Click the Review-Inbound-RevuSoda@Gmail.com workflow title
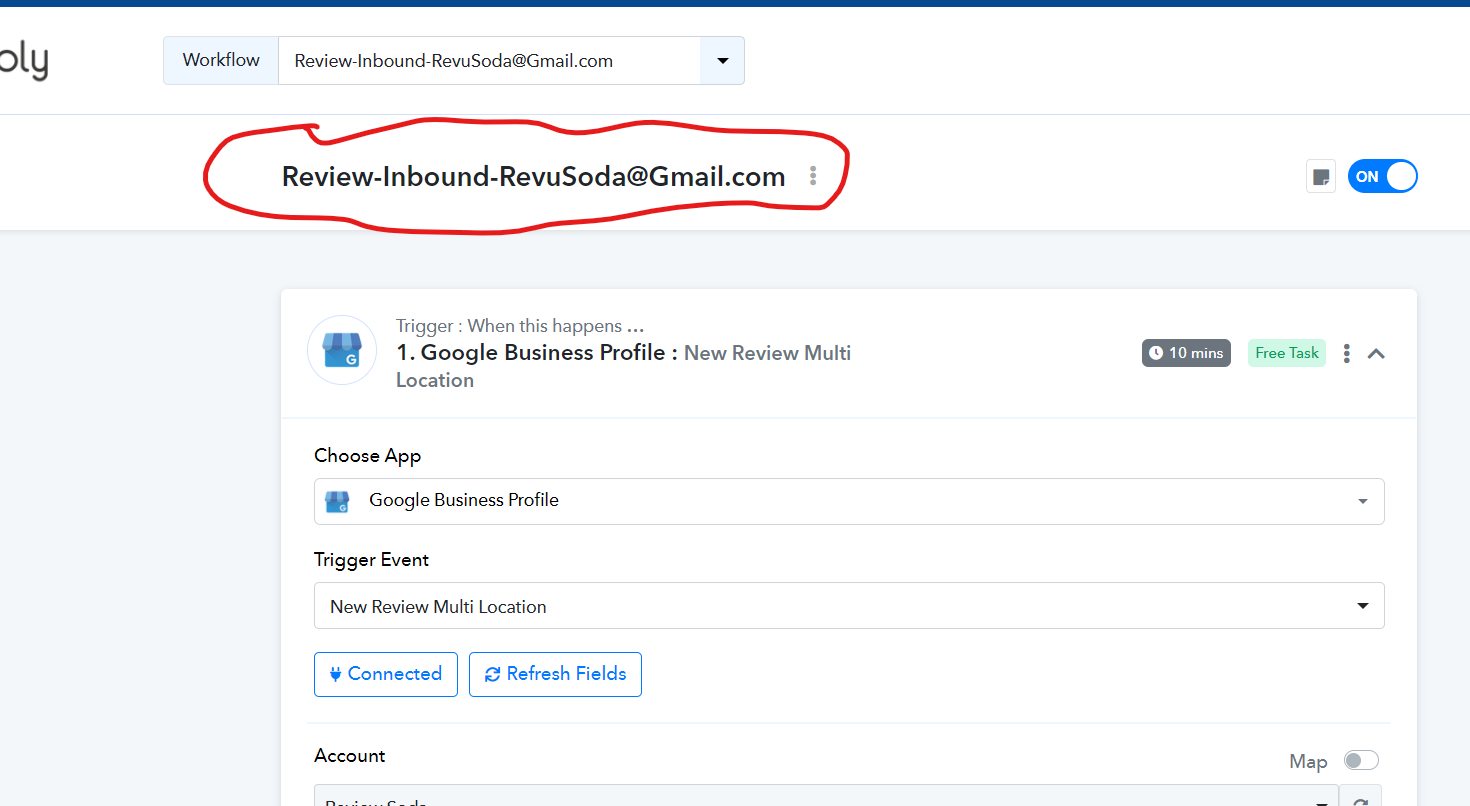Screen dimensions: 1470x806 [533, 177]
